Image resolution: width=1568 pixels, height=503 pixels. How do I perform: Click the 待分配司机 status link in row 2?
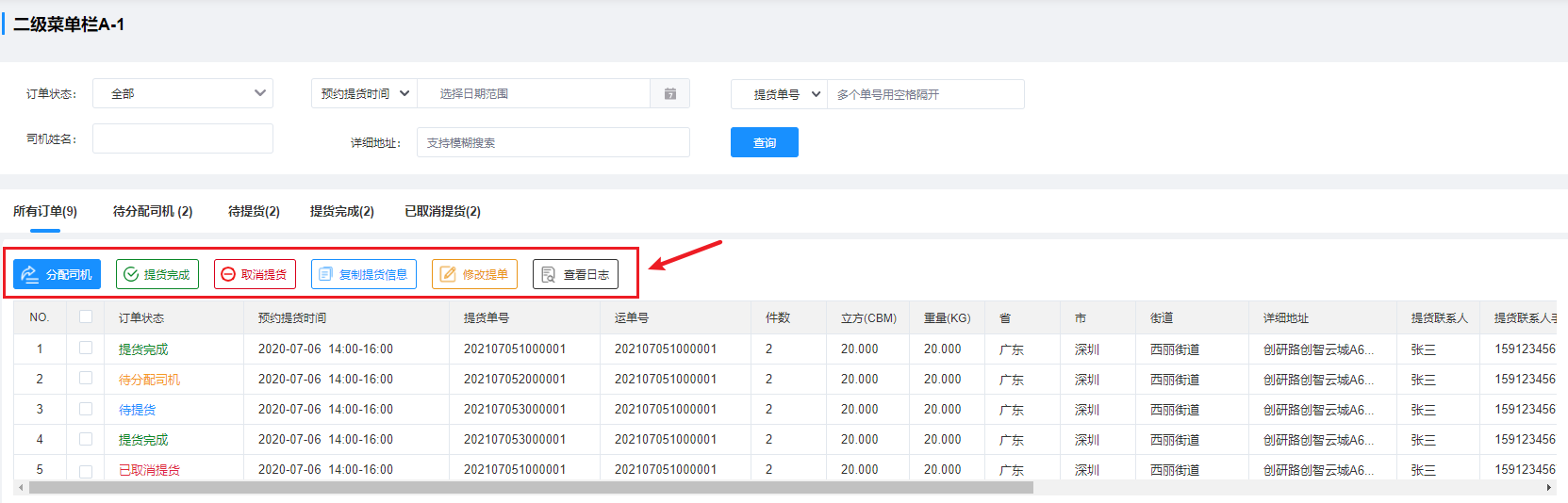pos(149,380)
